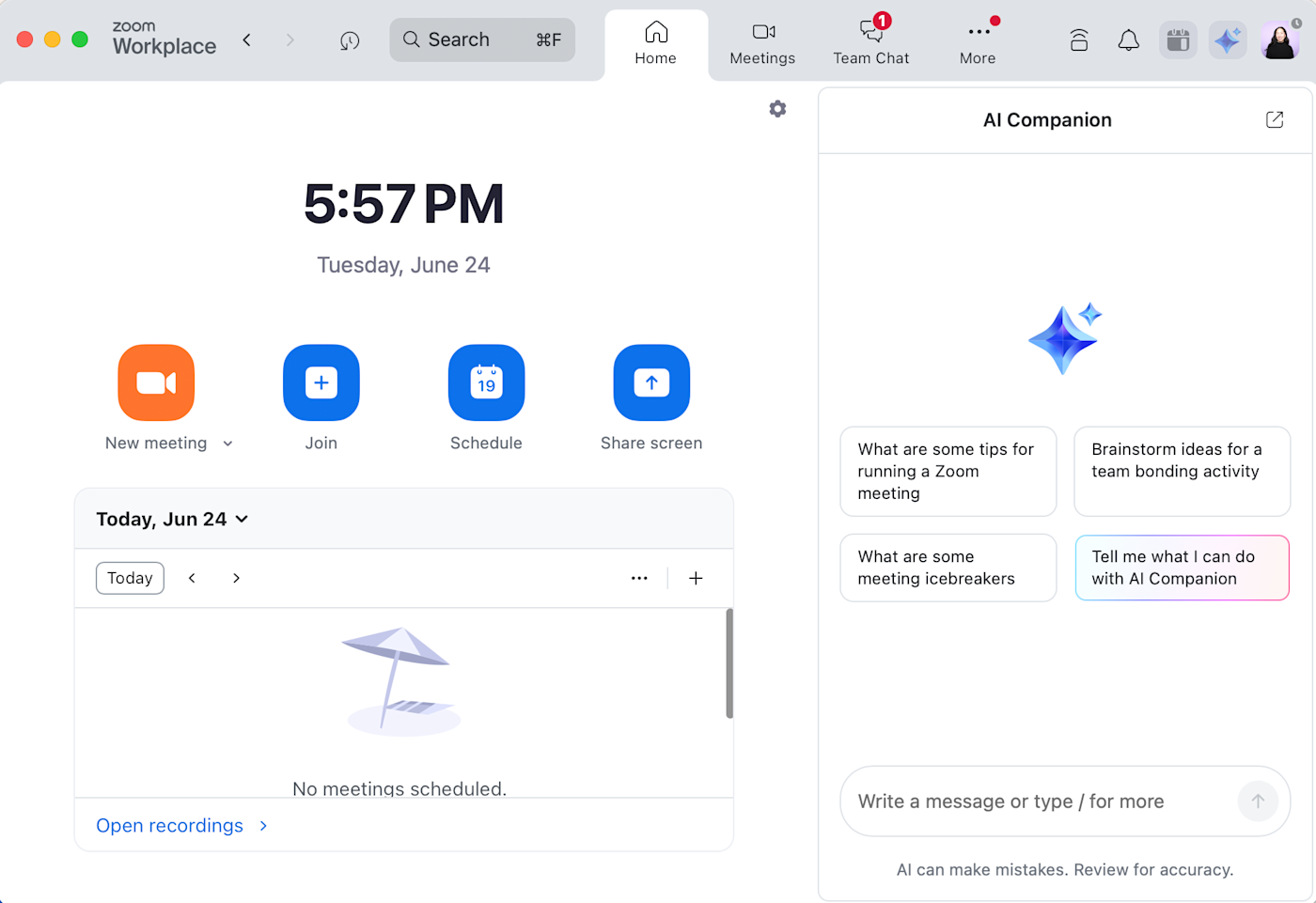Expand New meeting options dropdown arrow
This screenshot has height=903, width=1316.
click(227, 444)
